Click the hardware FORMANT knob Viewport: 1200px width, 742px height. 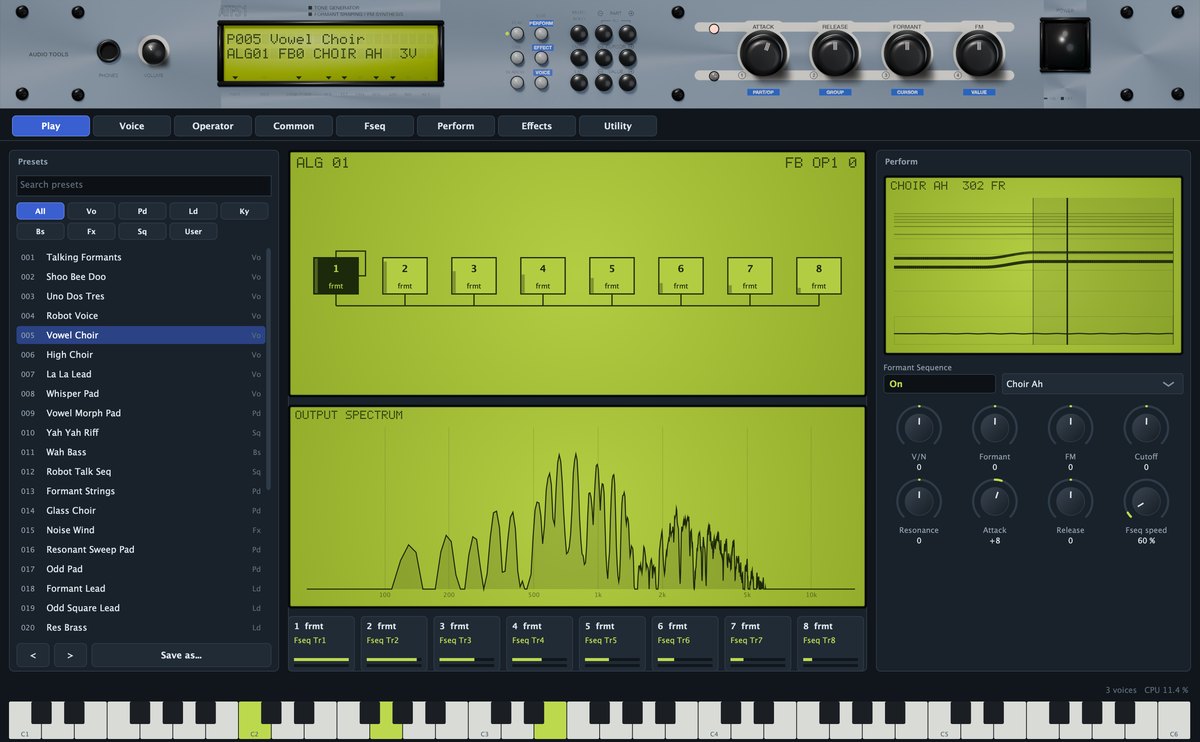tap(907, 54)
